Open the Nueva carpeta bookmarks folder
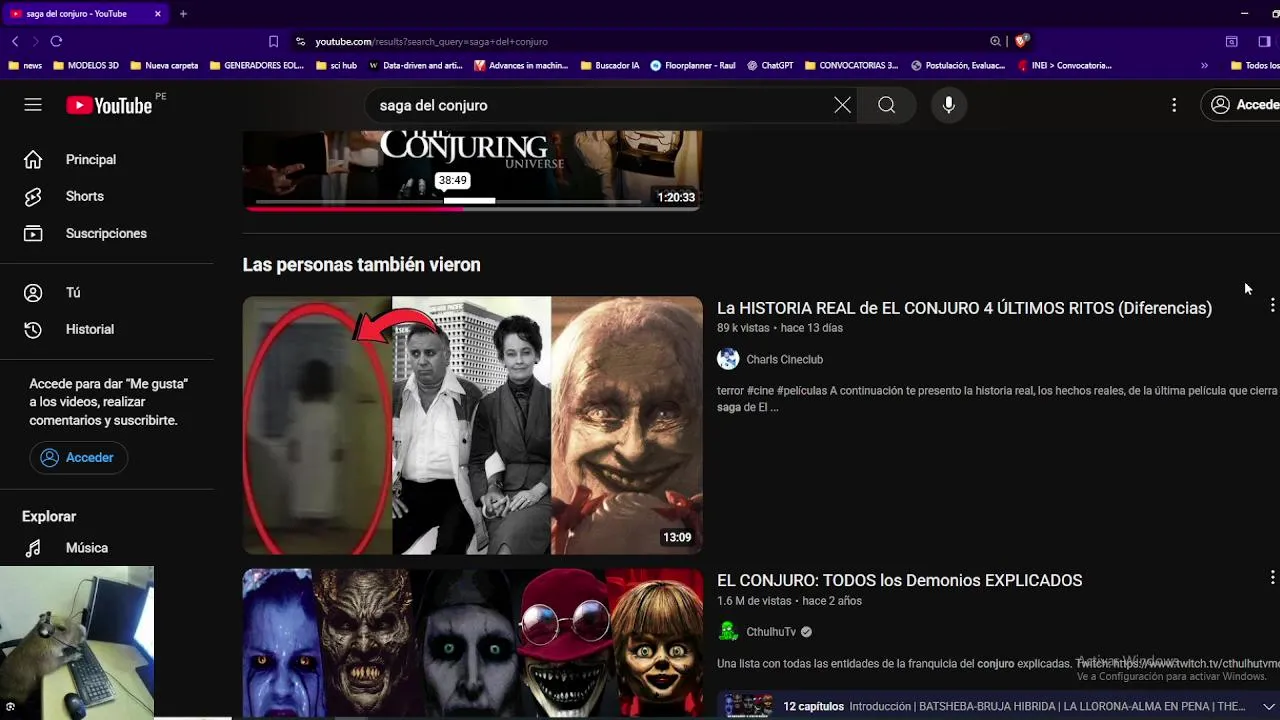The width and height of the screenshot is (1280, 720). click(164, 65)
